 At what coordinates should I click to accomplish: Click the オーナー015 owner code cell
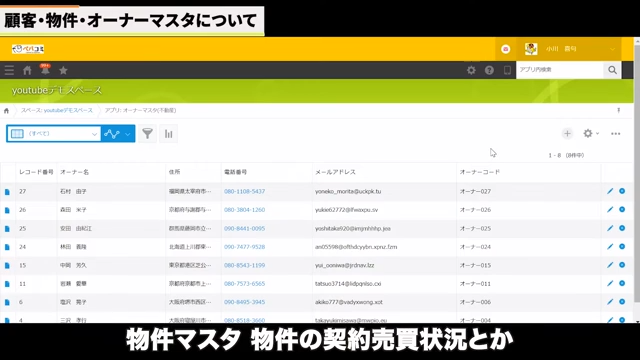pyautogui.click(x=475, y=265)
